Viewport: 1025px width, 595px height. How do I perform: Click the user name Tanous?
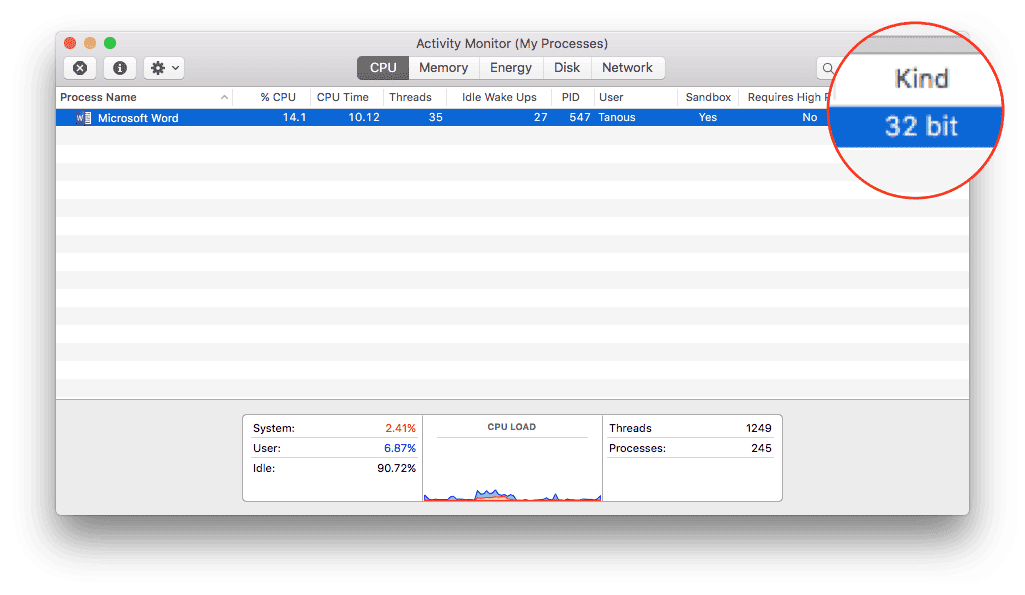(x=616, y=118)
